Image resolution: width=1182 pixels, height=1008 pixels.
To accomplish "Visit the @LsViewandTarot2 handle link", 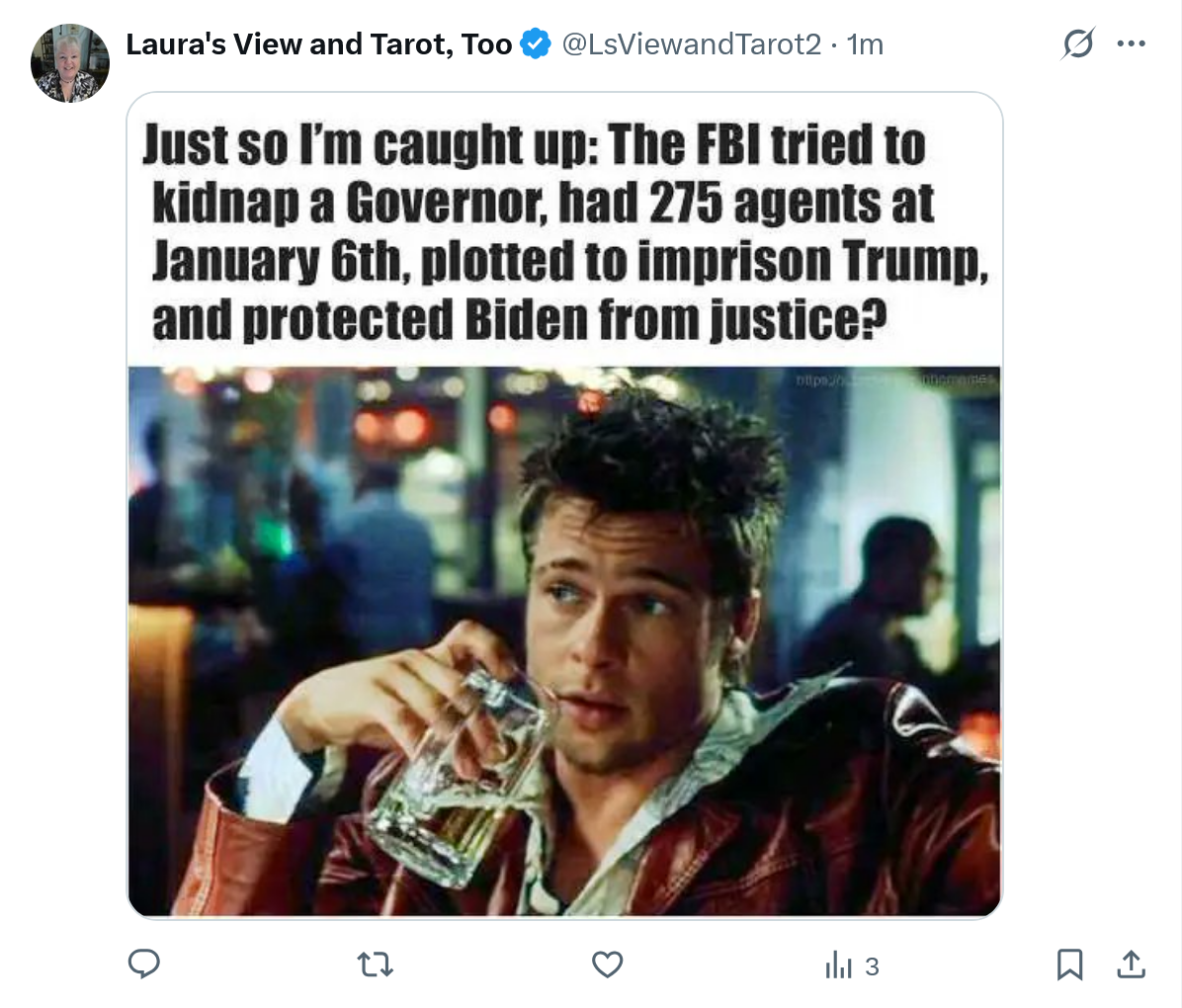I will coord(691,44).
